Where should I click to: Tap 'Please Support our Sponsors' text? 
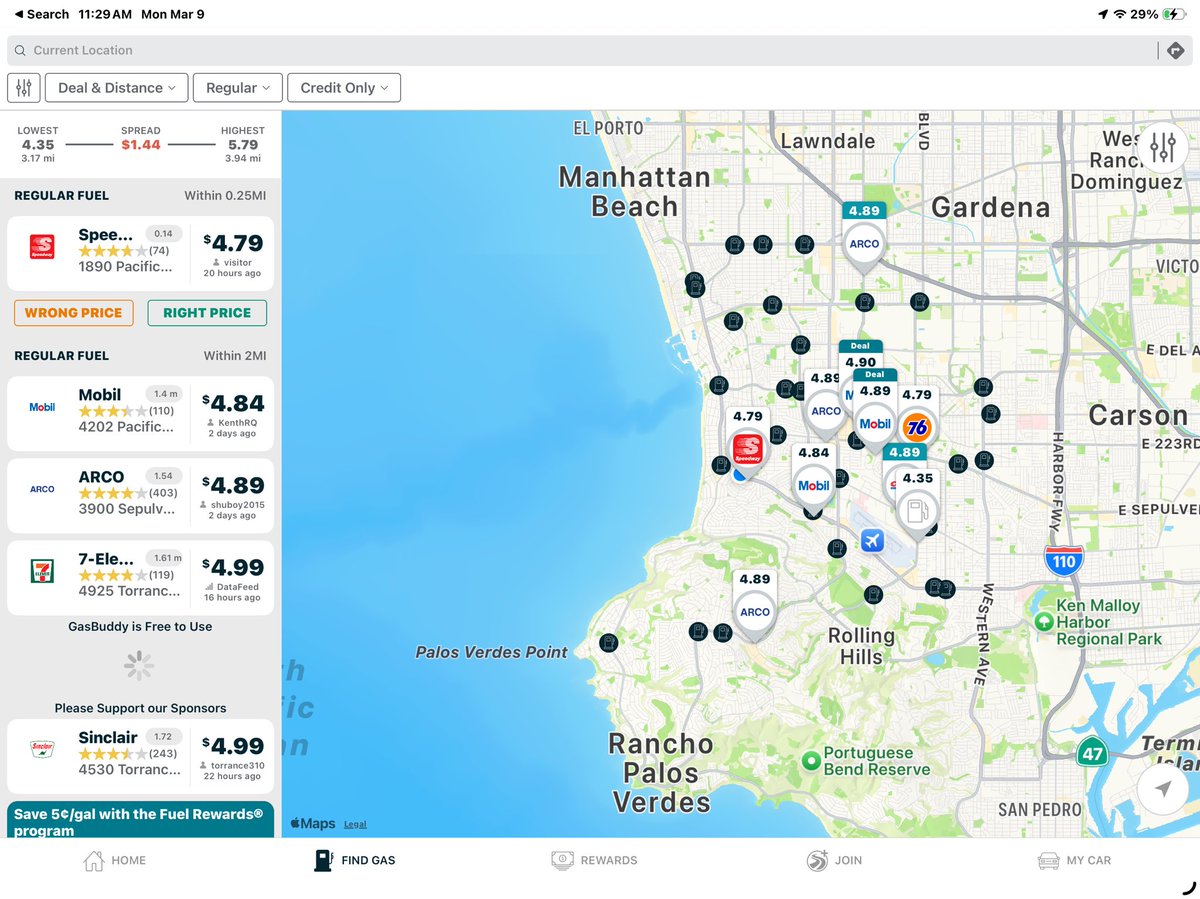coord(140,708)
